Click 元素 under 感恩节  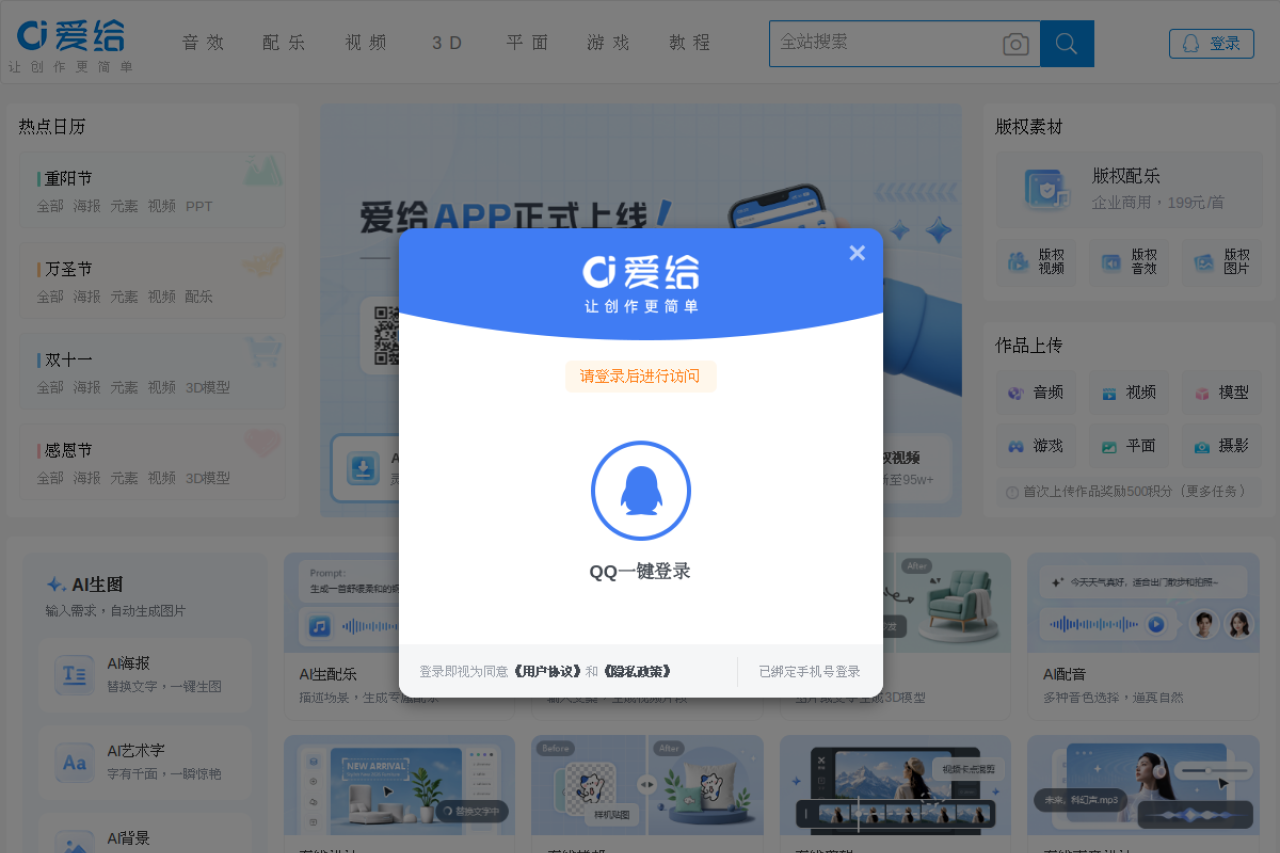point(124,478)
